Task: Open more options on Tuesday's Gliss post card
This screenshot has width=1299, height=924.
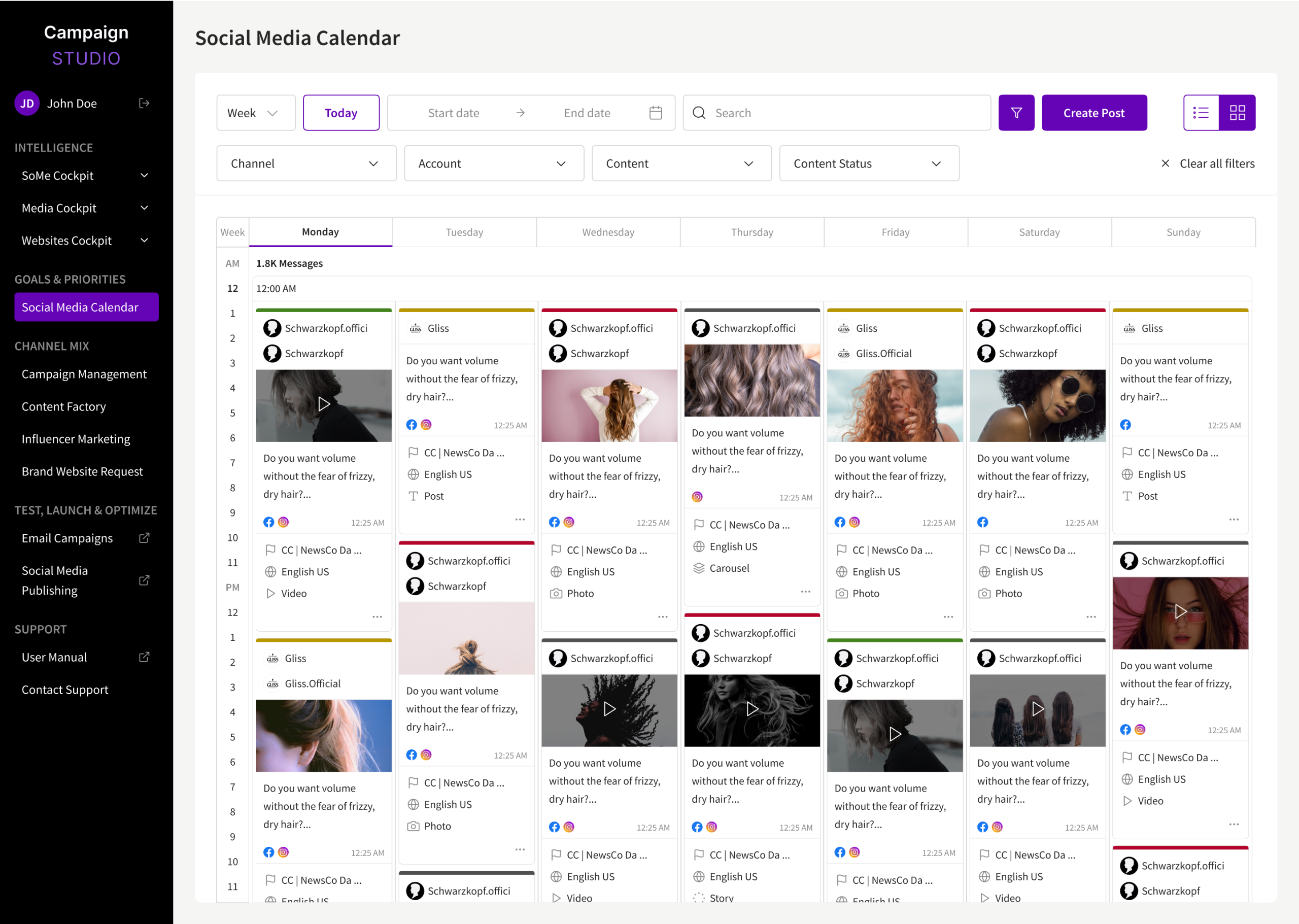Action: coord(520,519)
